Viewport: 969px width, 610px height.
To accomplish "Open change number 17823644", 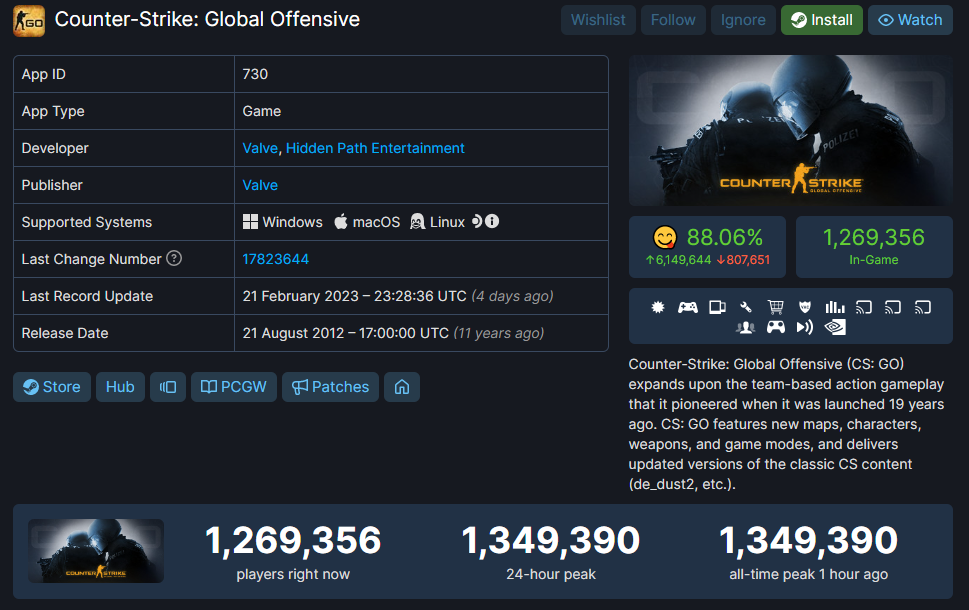I will pyautogui.click(x=276, y=259).
